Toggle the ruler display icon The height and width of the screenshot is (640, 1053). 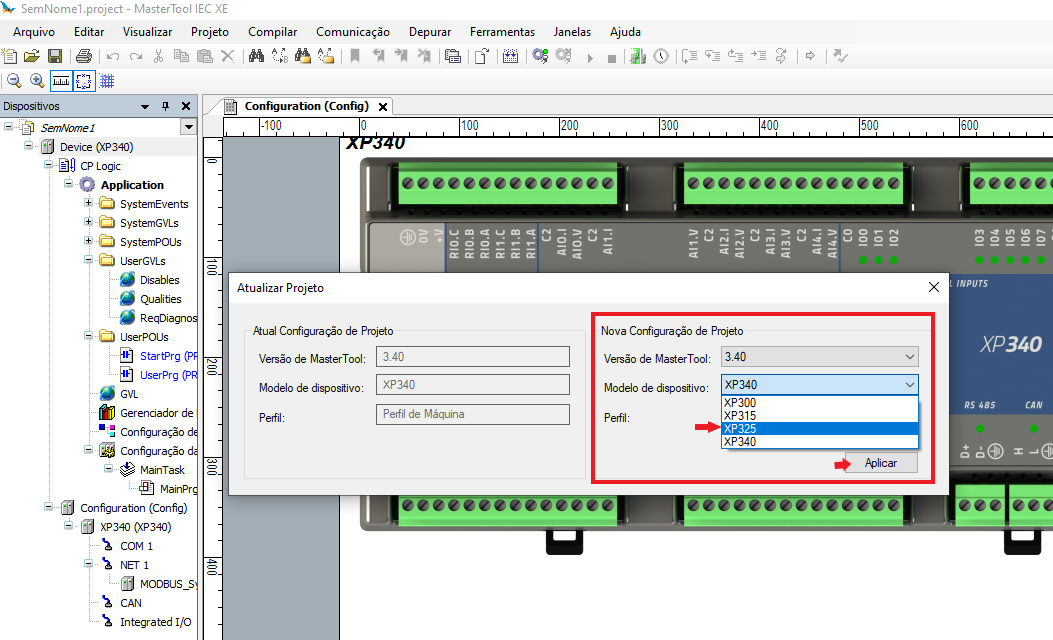60,82
